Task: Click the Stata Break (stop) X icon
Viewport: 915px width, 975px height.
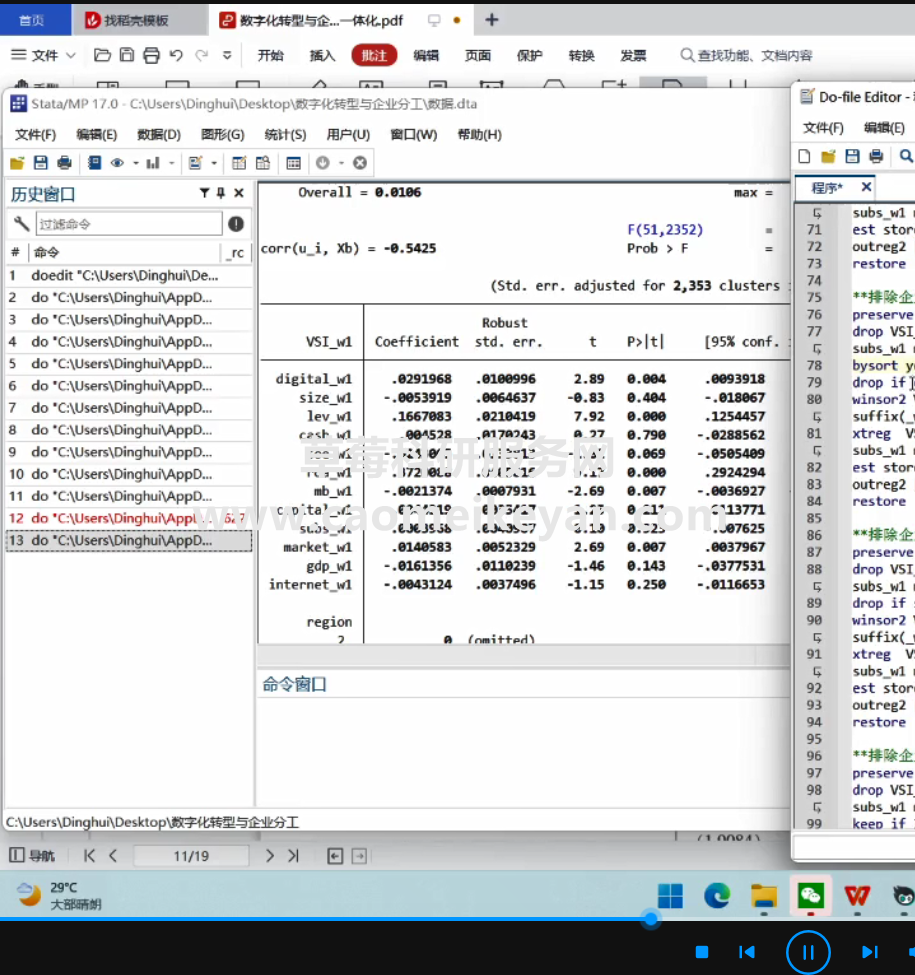Action: 360,163
